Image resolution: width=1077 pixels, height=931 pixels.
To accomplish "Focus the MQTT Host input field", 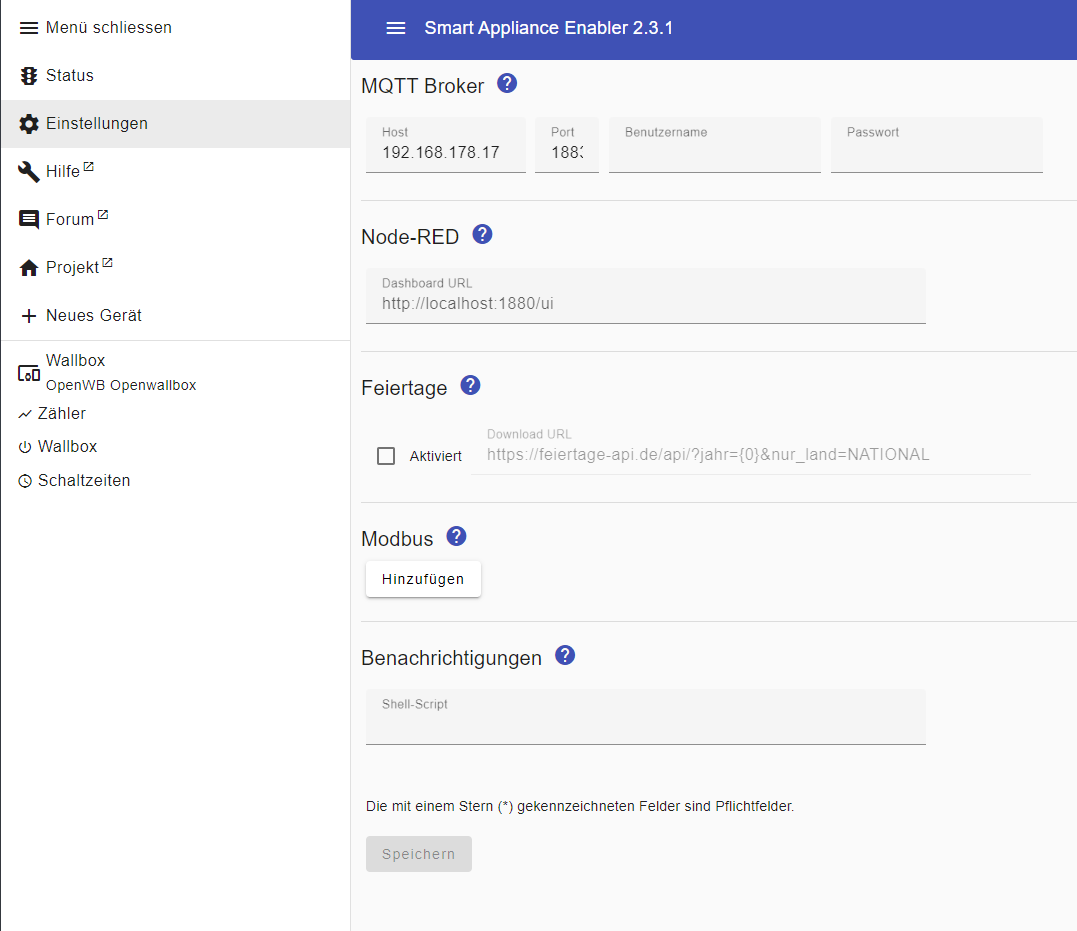I will point(446,145).
